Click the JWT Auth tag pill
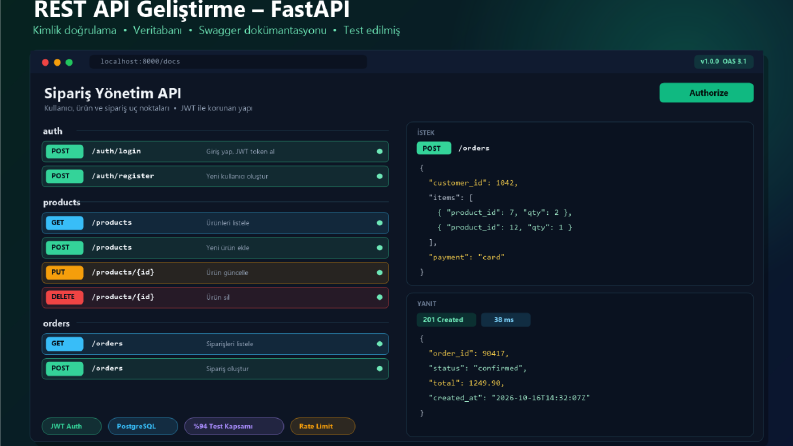The height and width of the screenshot is (446, 793). (x=71, y=426)
